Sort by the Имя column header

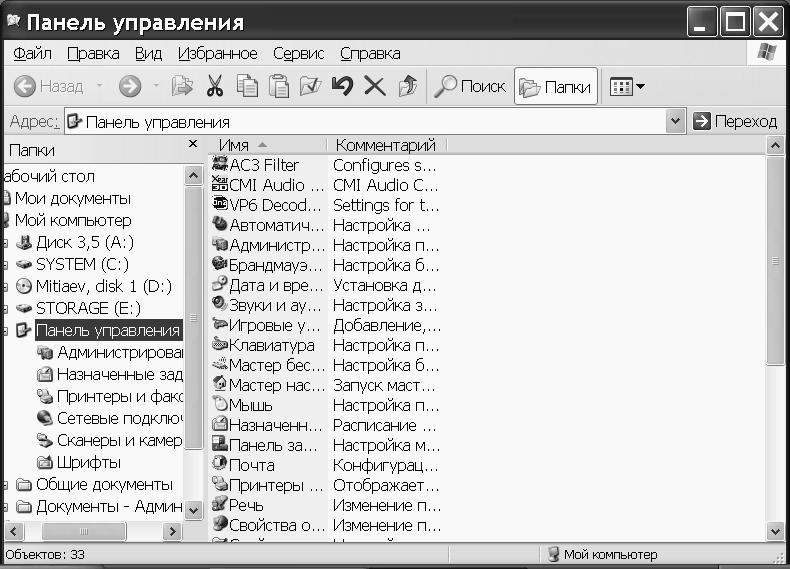268,145
